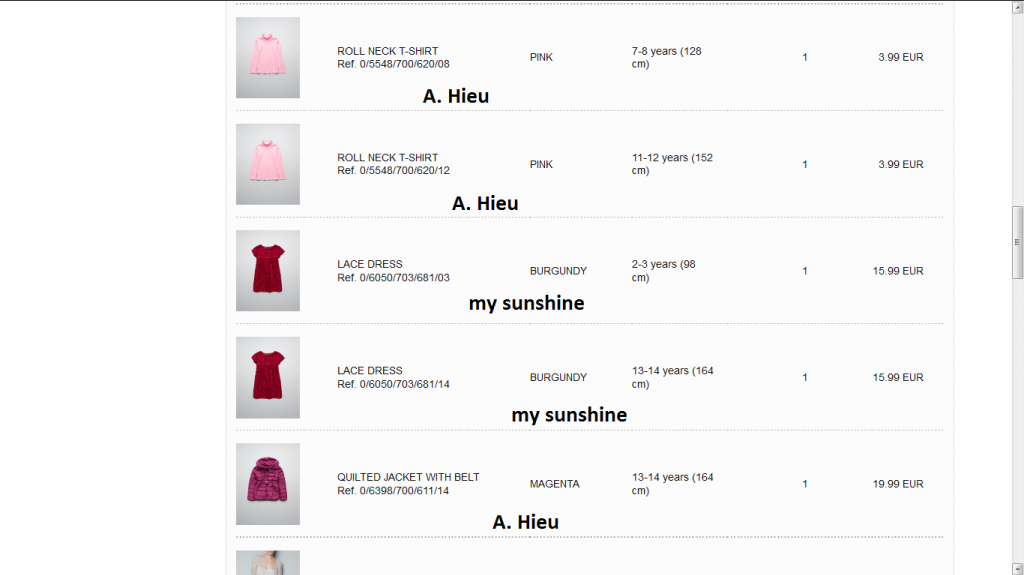Click reference number 0/5548/700/620/12
The image size is (1024, 575).
click(x=394, y=171)
